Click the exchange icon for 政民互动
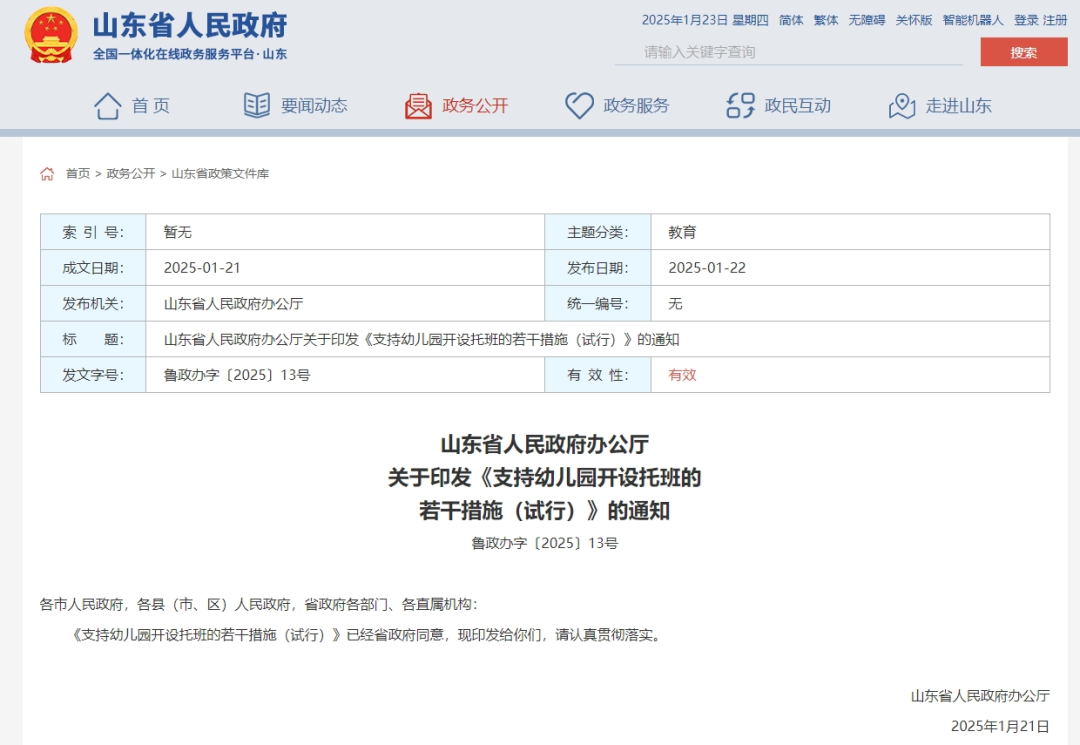The height and width of the screenshot is (745, 1080). [740, 106]
